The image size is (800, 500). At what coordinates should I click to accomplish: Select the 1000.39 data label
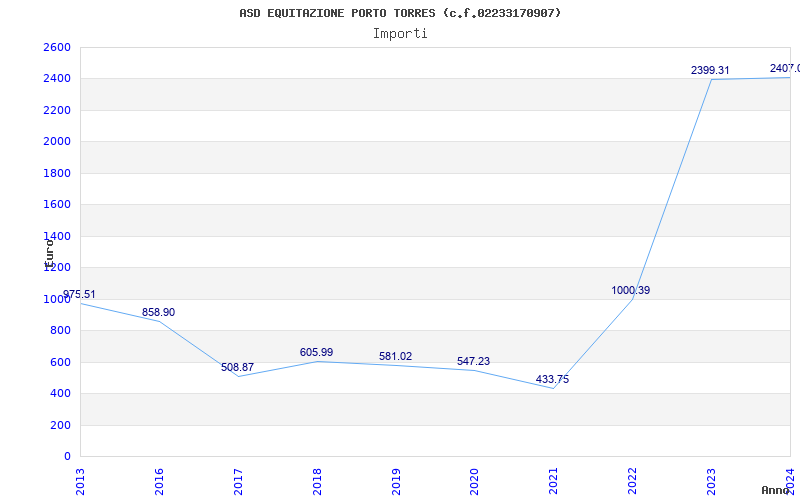coord(631,290)
